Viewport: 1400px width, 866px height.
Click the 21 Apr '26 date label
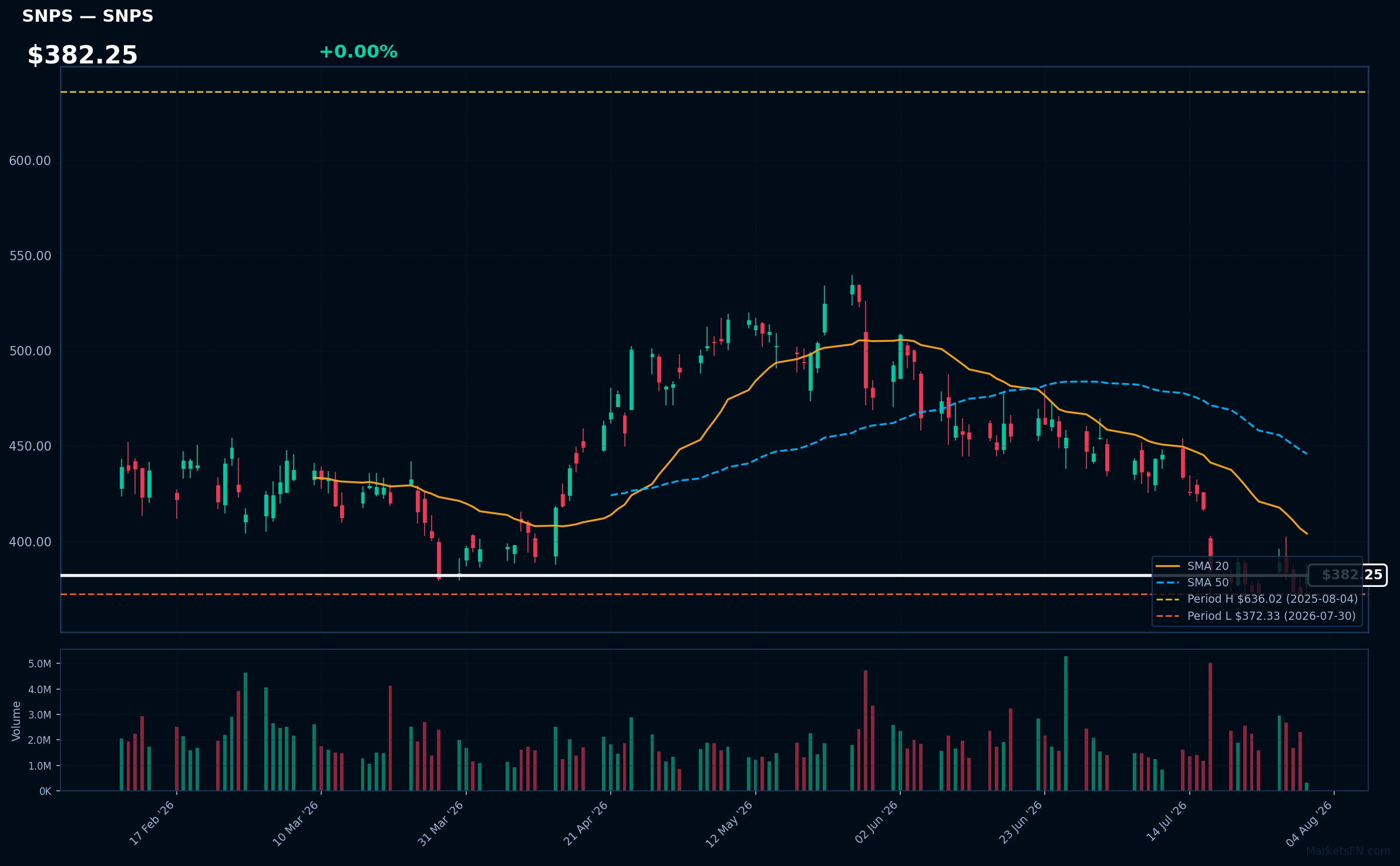coord(585,823)
